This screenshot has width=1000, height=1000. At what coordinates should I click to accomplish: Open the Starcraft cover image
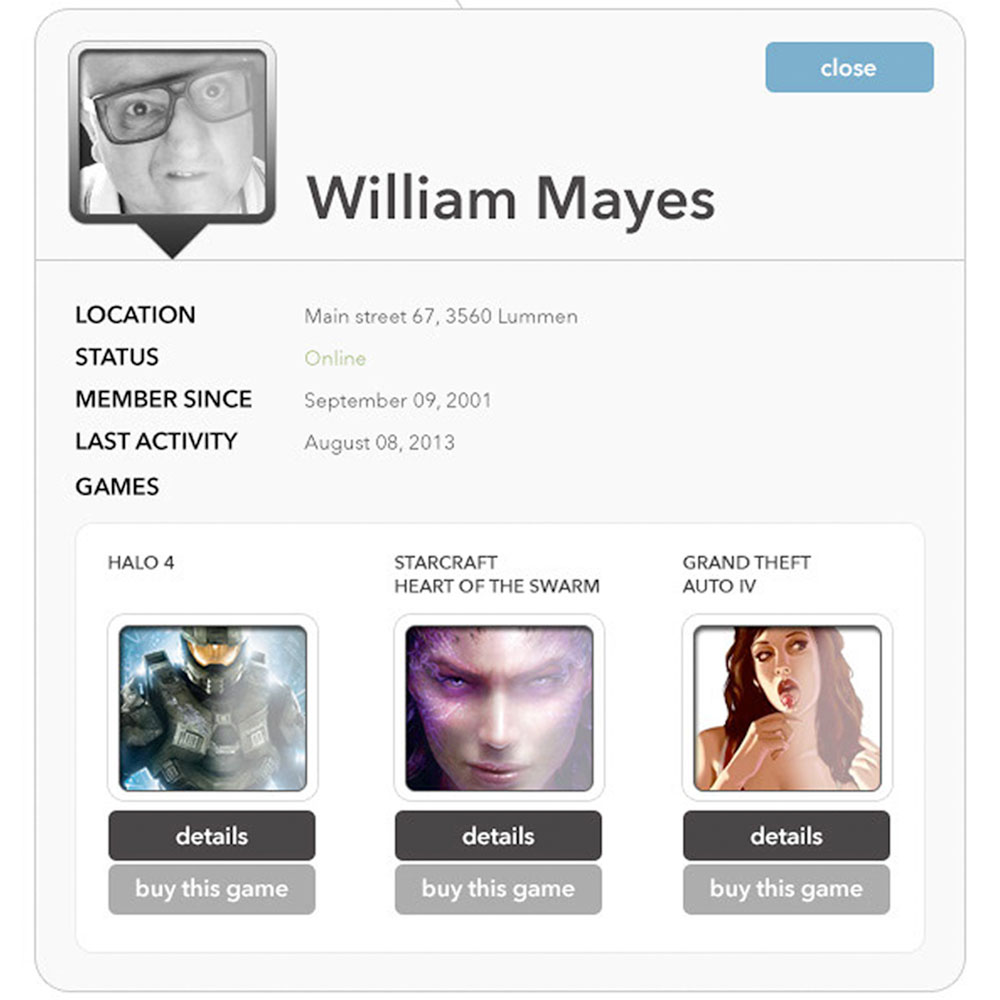tap(499, 708)
